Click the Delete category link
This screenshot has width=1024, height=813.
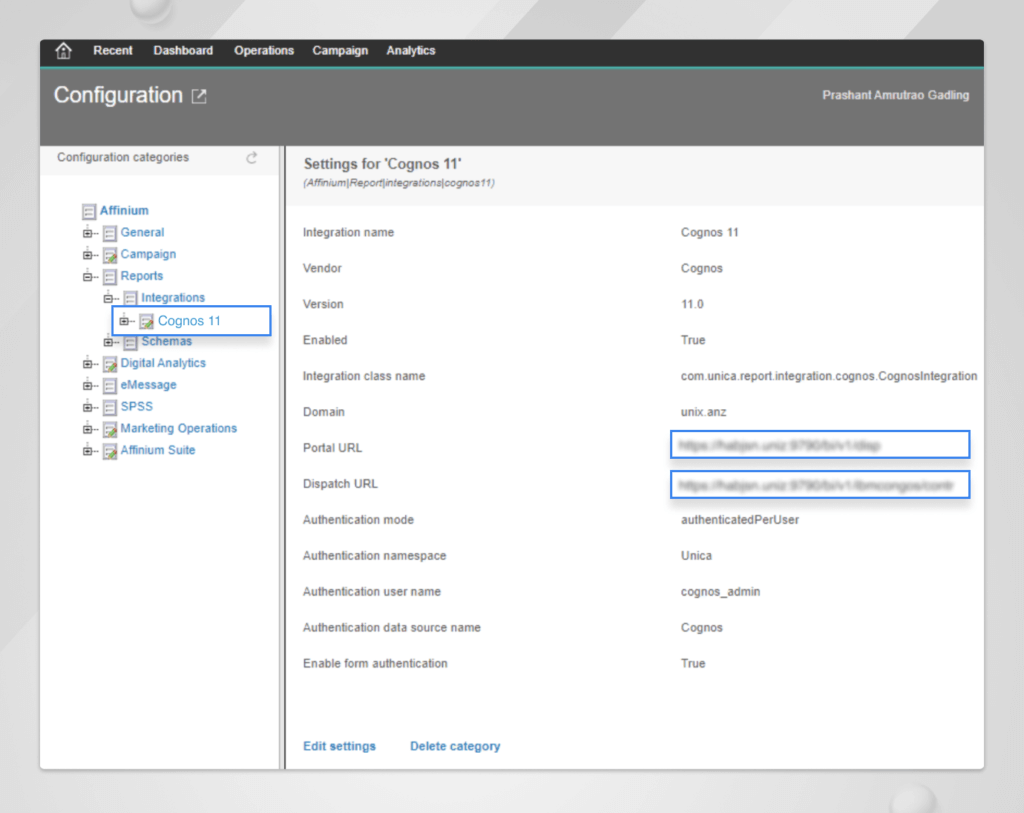point(455,746)
